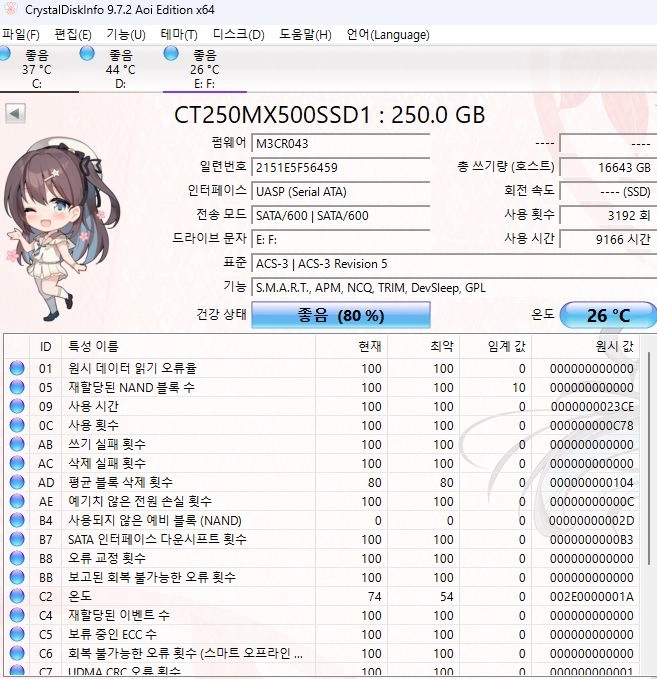Screen dimensions: 657x679
Task: Open the 테마(T) menu
Action: pyautogui.click(x=179, y=34)
